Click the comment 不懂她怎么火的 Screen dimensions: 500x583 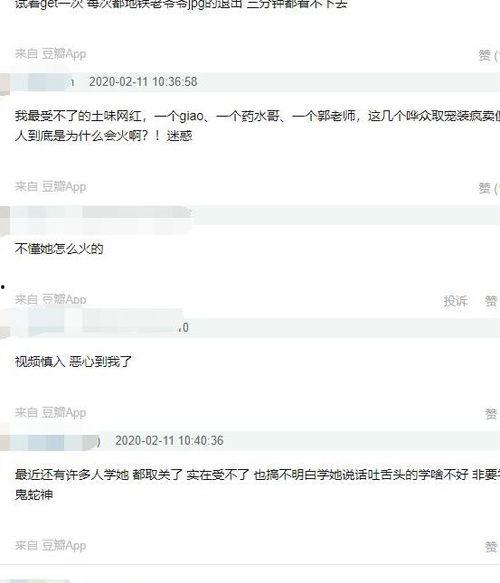(59, 248)
